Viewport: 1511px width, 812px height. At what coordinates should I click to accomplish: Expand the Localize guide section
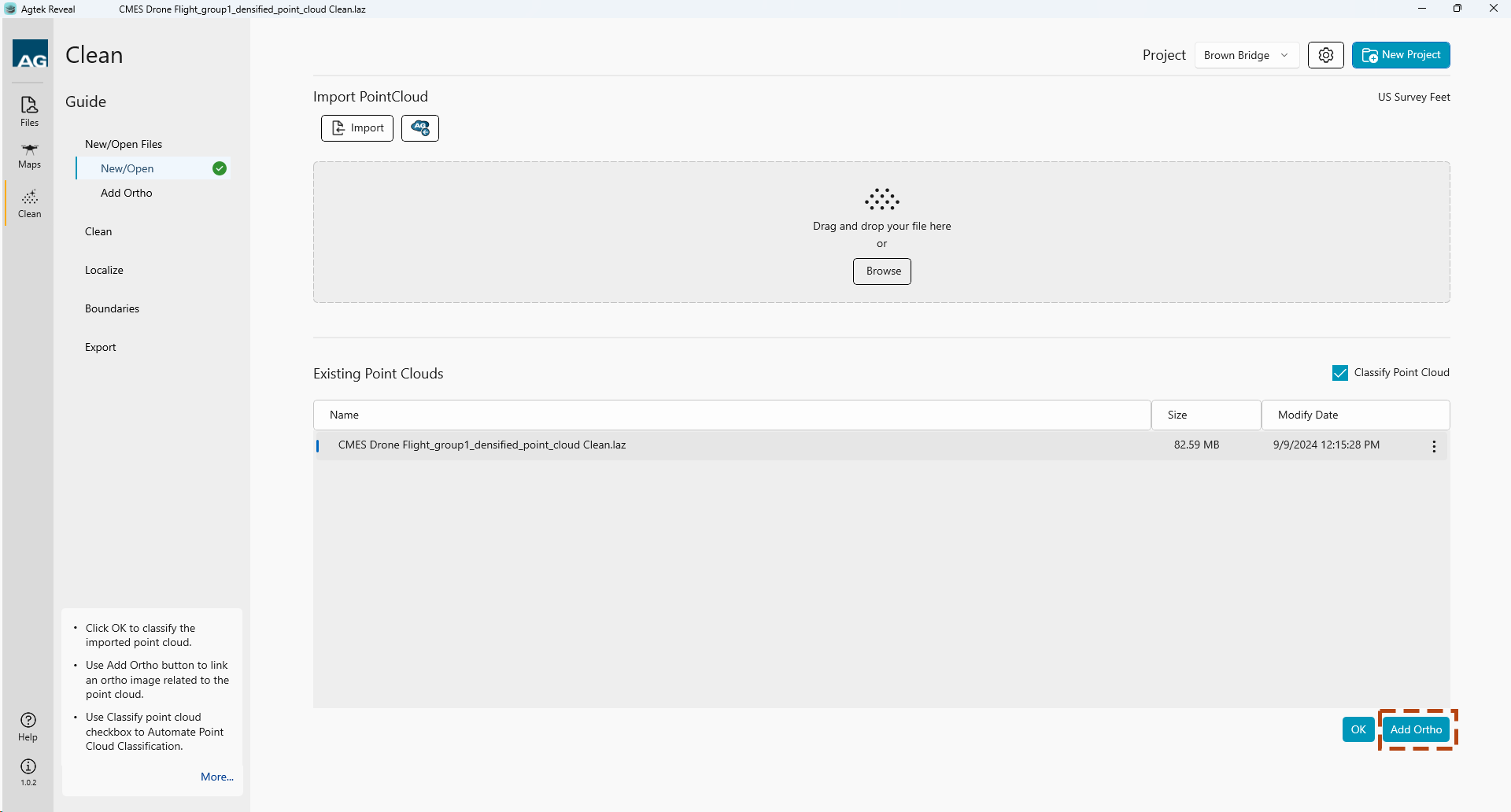click(104, 270)
